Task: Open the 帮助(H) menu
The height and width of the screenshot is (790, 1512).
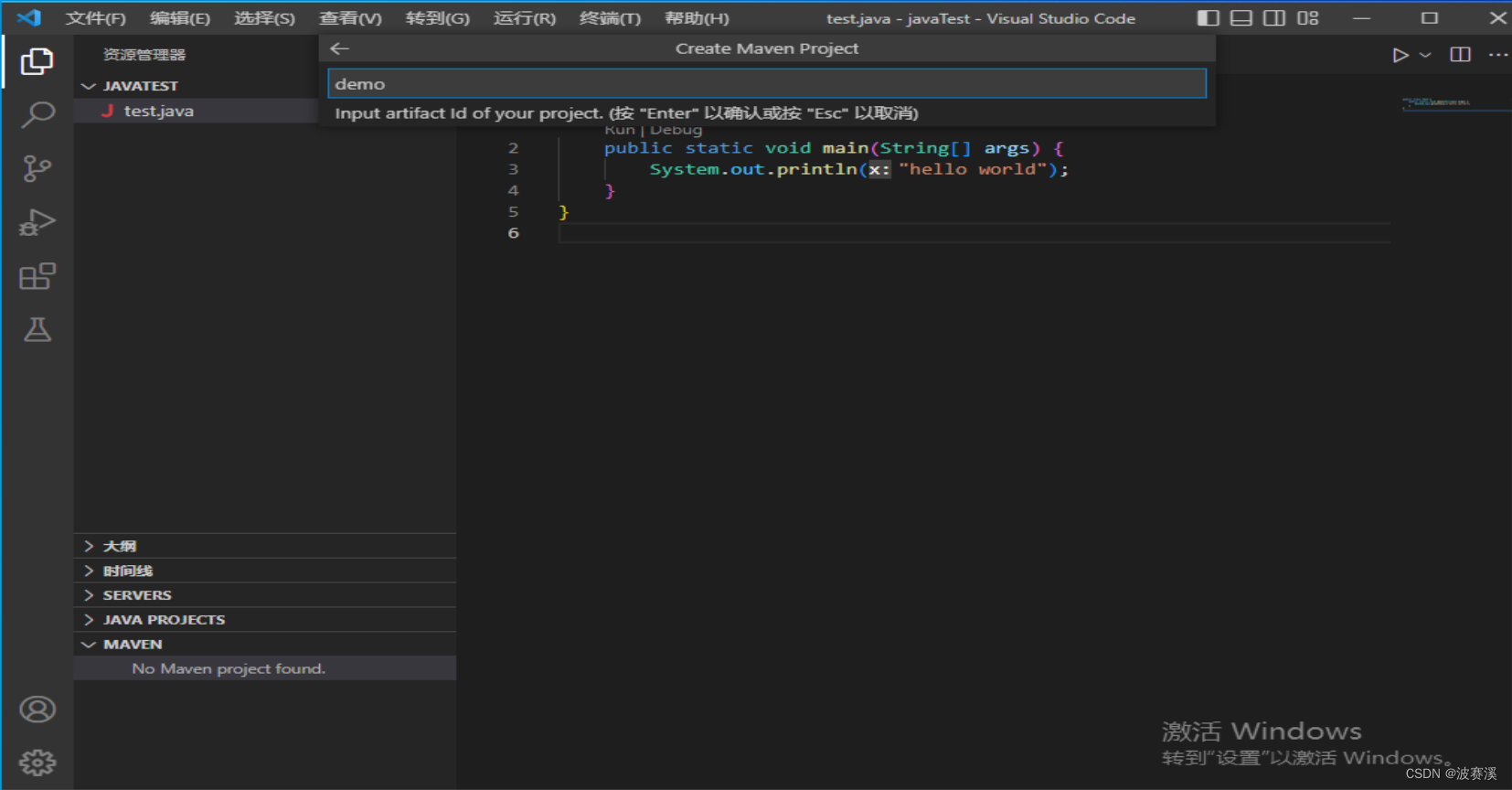Action: point(697,18)
